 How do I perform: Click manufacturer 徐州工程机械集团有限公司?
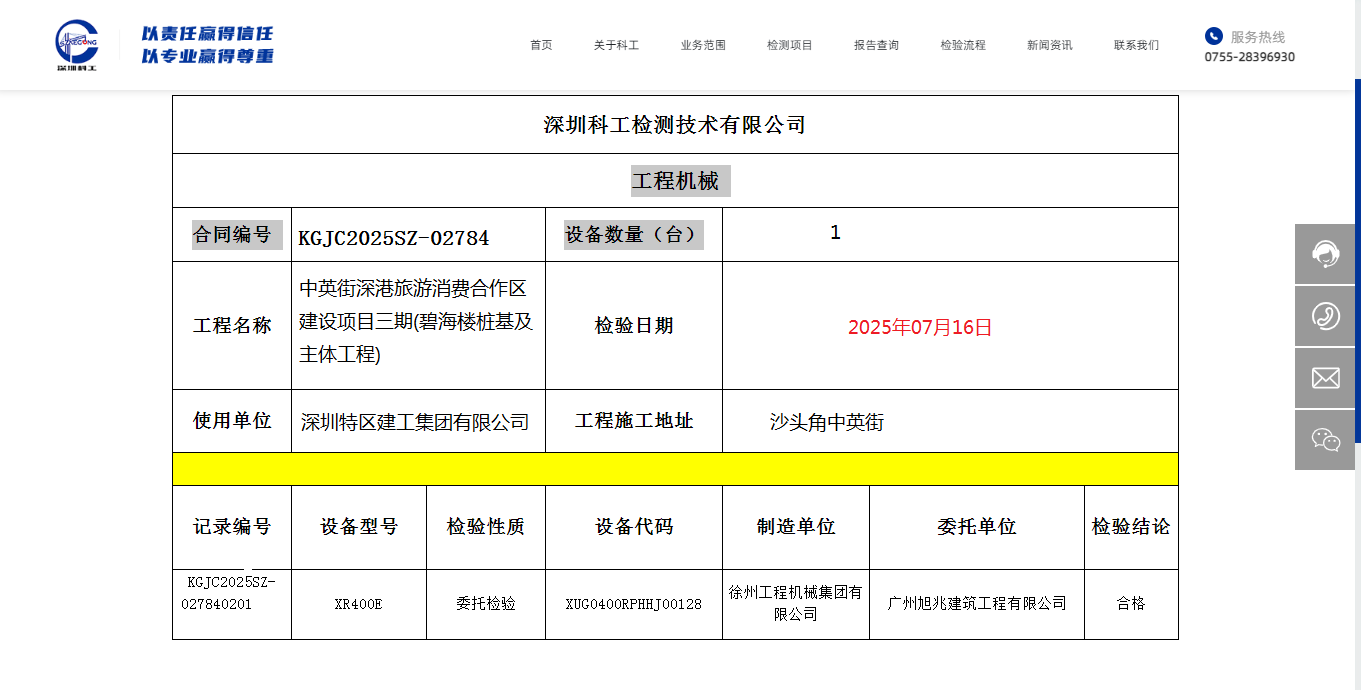tap(796, 603)
